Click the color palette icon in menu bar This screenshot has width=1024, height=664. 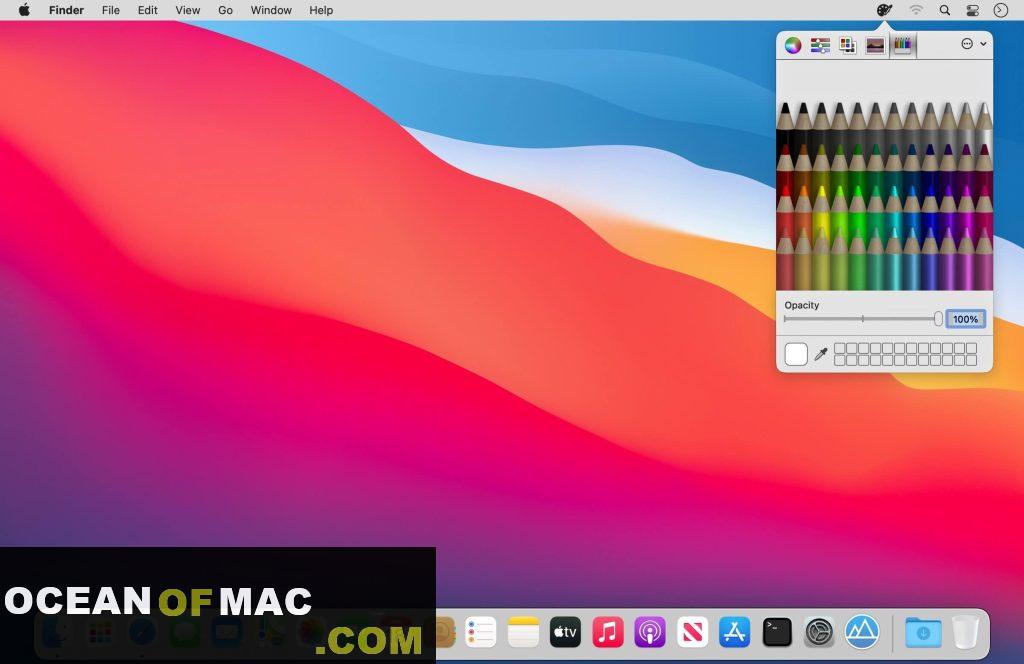click(x=884, y=10)
